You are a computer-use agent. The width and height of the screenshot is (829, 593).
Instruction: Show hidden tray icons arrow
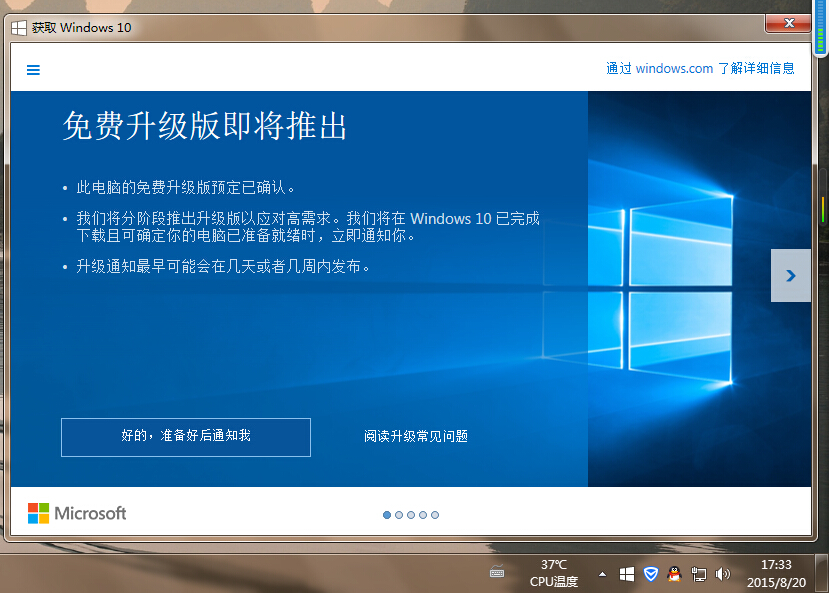[602, 574]
